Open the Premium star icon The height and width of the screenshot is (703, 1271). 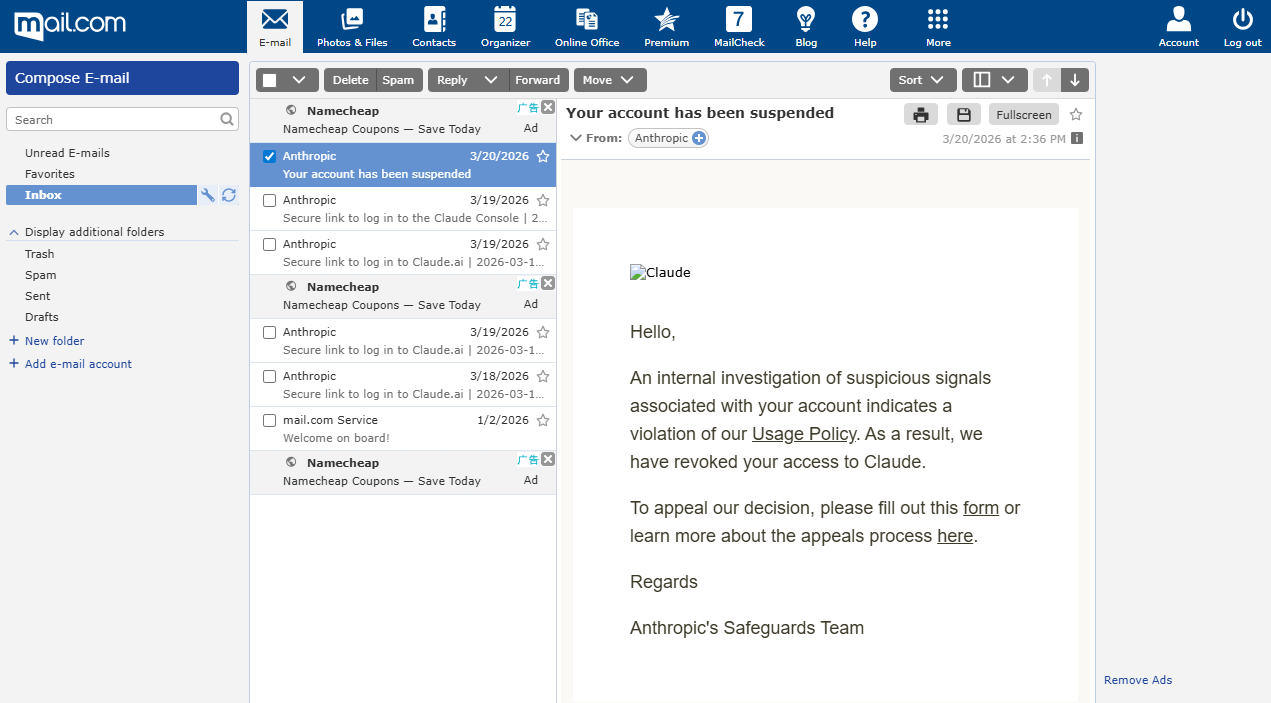(x=666, y=27)
